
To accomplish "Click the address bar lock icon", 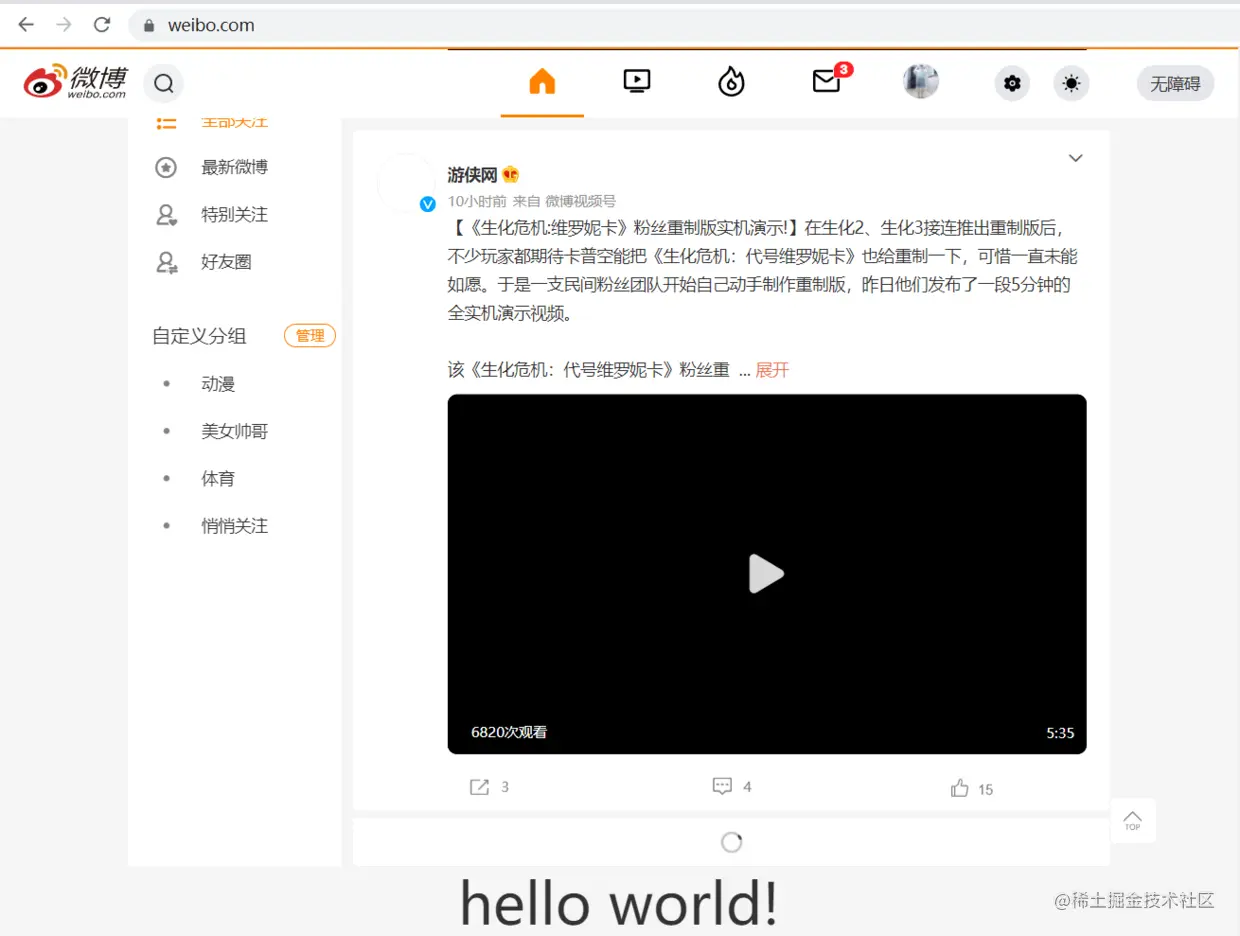I will click(x=149, y=26).
